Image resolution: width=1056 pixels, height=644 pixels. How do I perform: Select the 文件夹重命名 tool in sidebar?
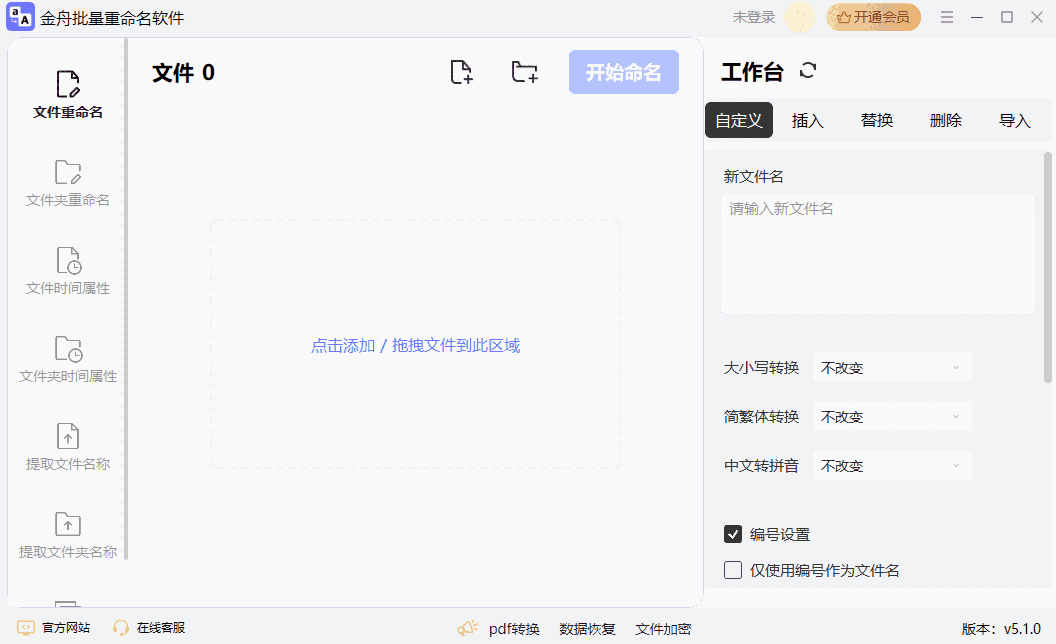(66, 182)
